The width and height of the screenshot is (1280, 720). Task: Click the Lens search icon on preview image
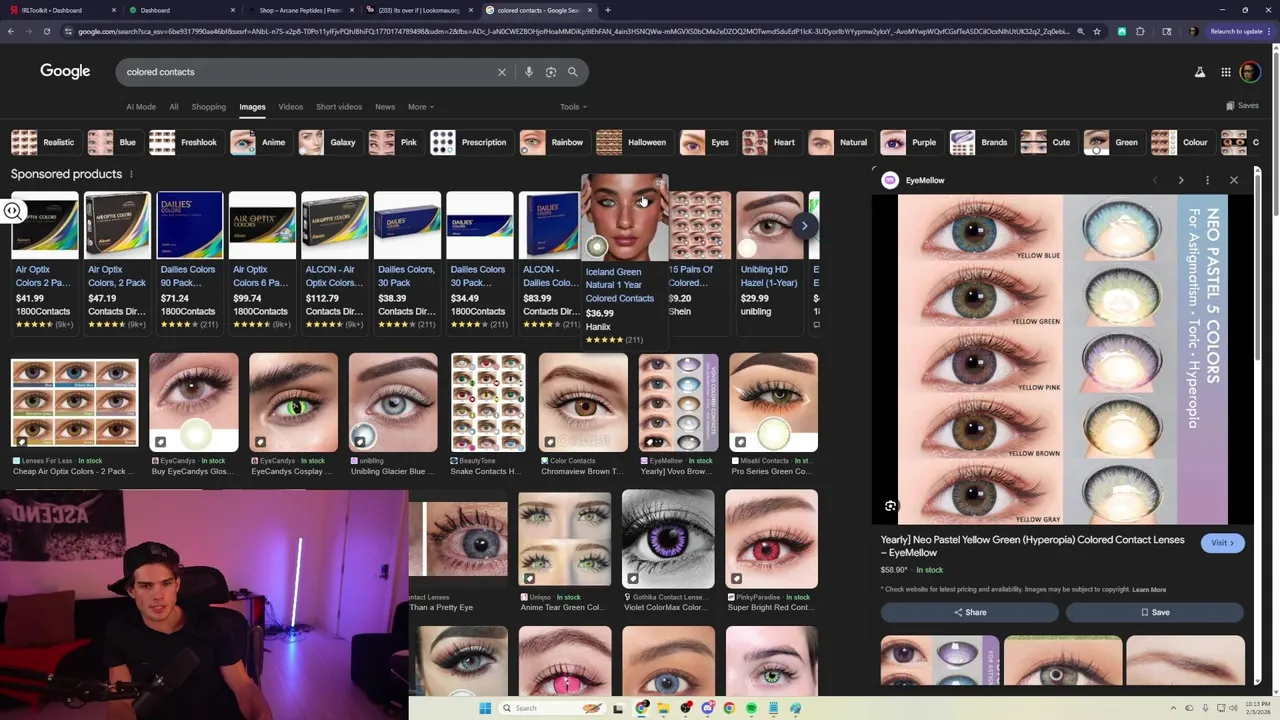coord(890,506)
